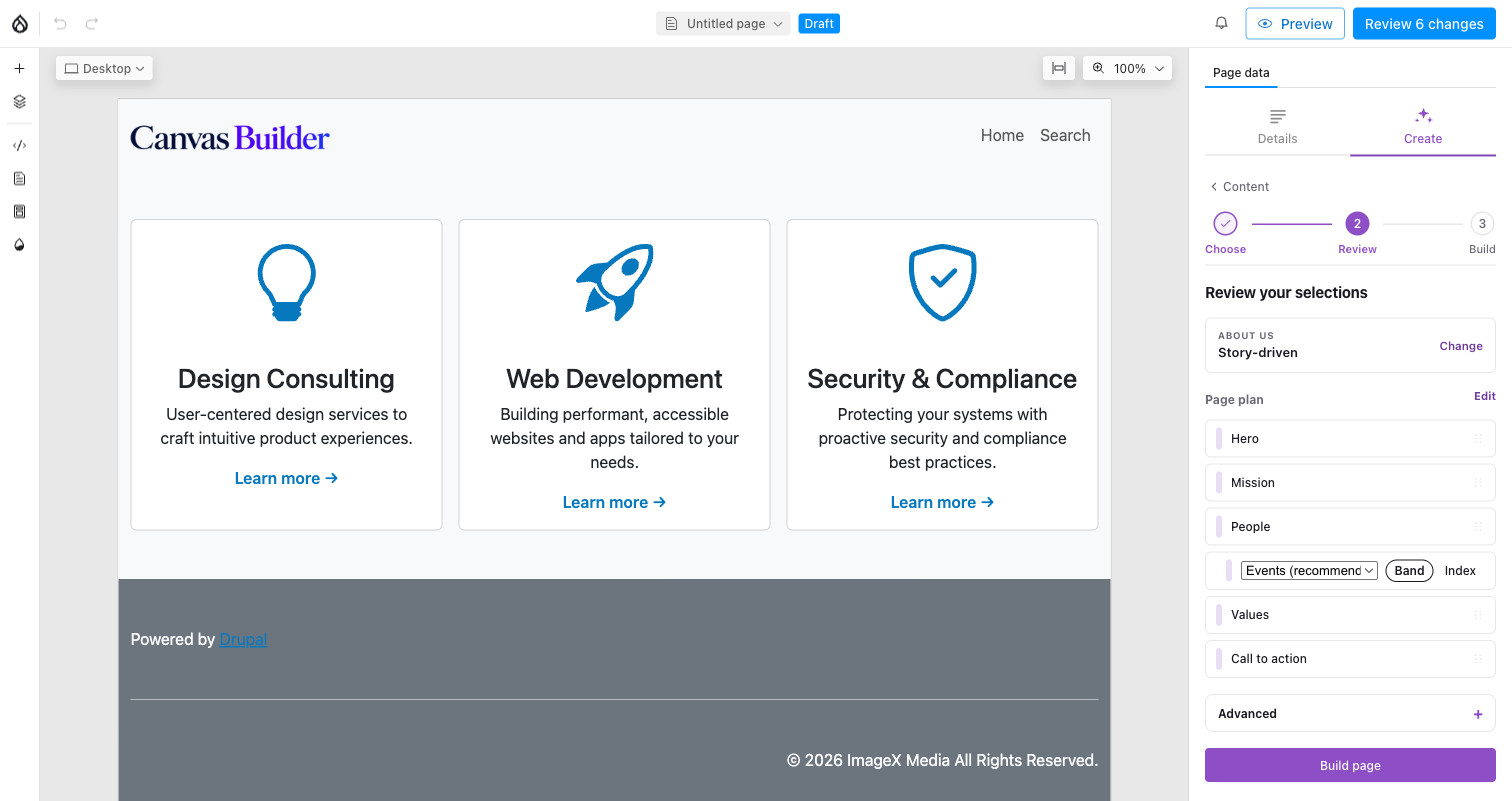Viewport: 1512px width, 801px height.
Task: Open the templates icon in left sidebar
Action: point(19,212)
